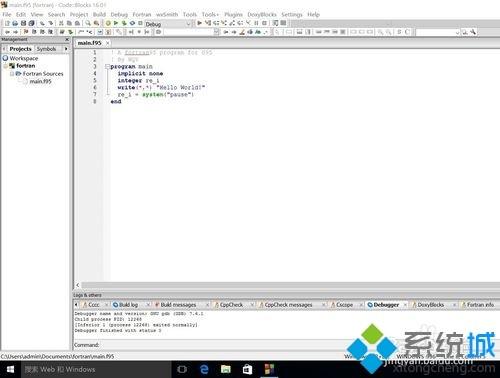Collapse the fortran project tree node
The height and width of the screenshot is (378, 500).
[x=6, y=66]
